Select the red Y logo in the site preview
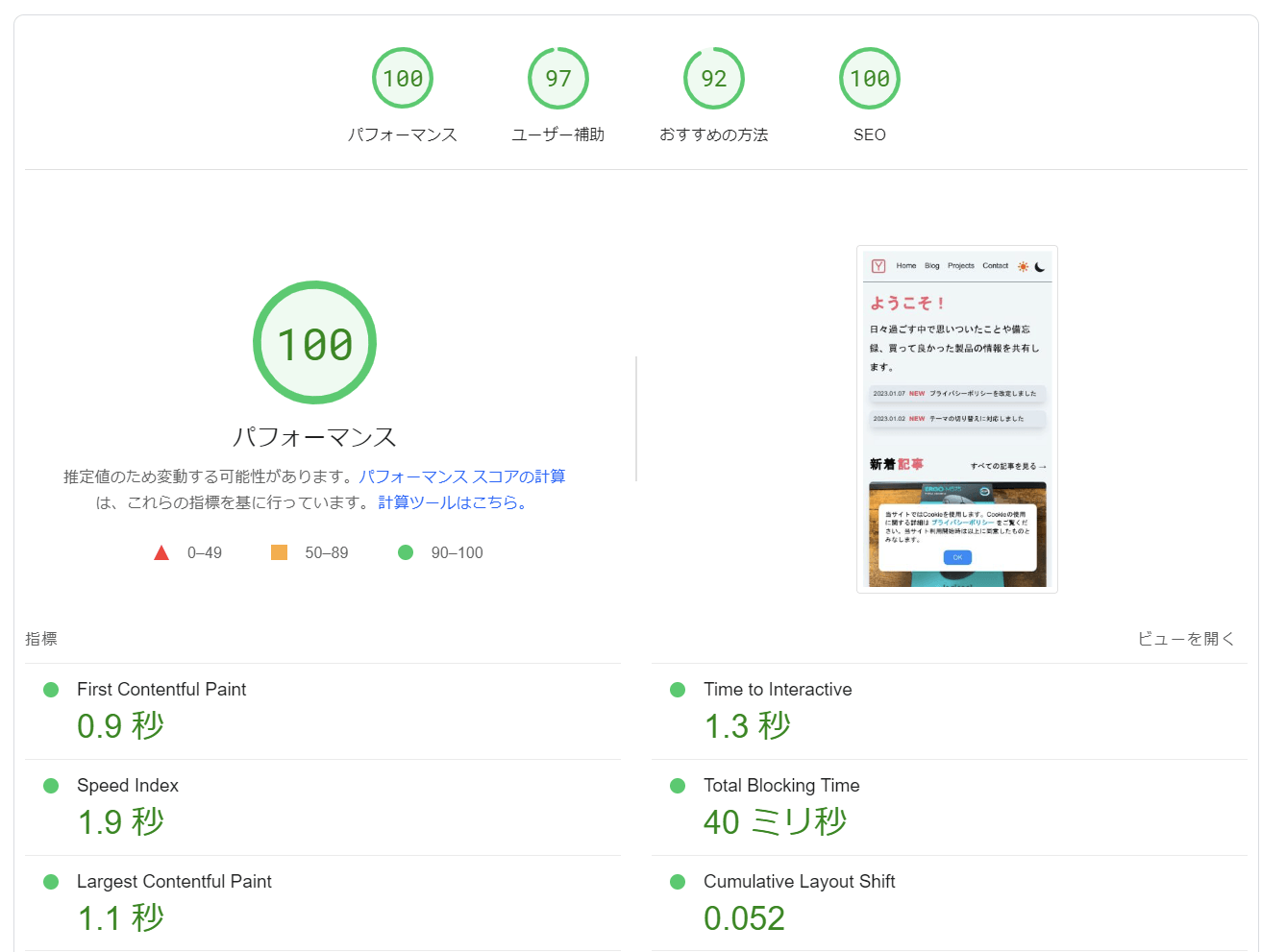 click(x=879, y=266)
